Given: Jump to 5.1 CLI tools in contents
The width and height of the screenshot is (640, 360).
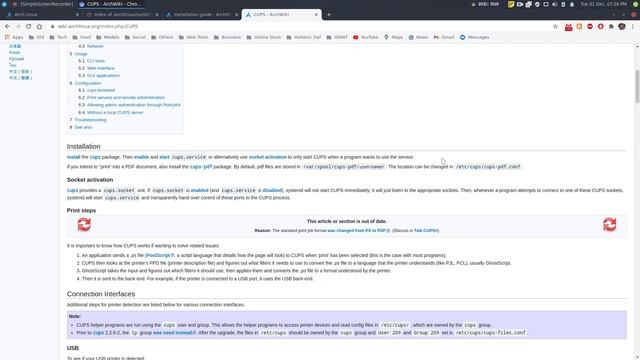Looking at the screenshot, I should tap(91, 61).
